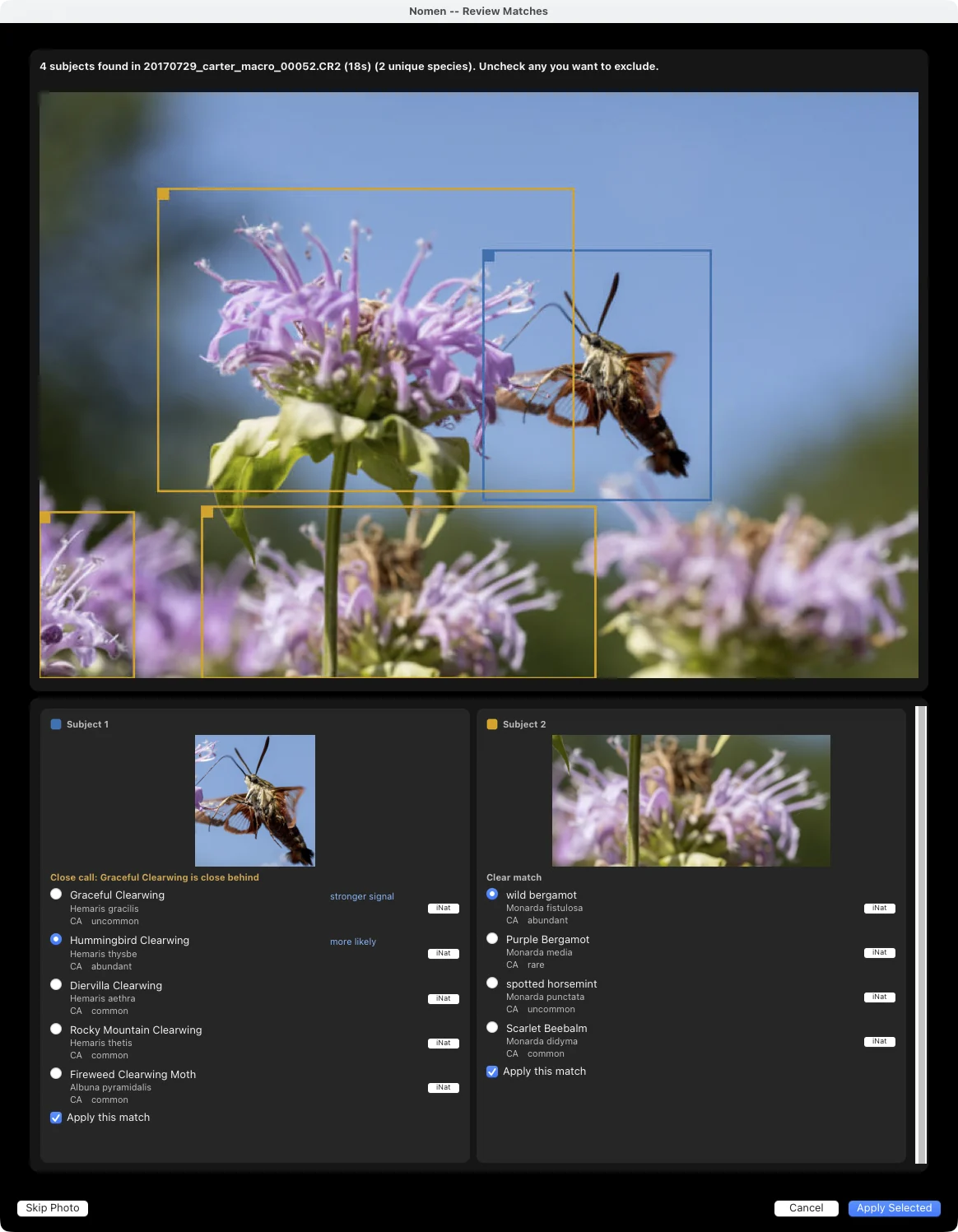
Task: Select the Scarlet Beebalm radio button
Action: [492, 1027]
